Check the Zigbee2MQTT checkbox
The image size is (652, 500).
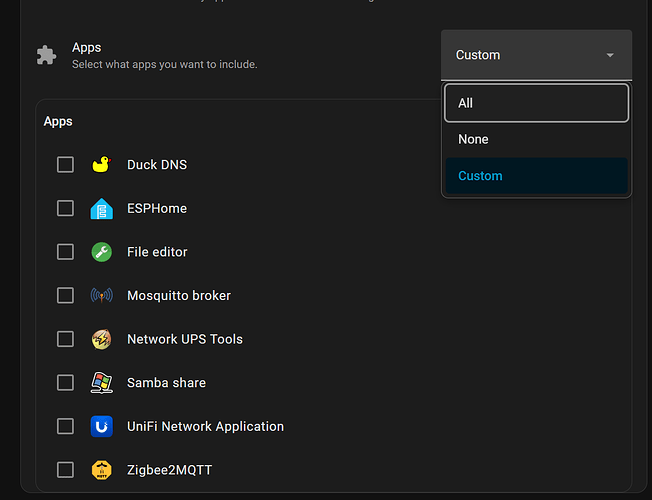pyautogui.click(x=65, y=470)
